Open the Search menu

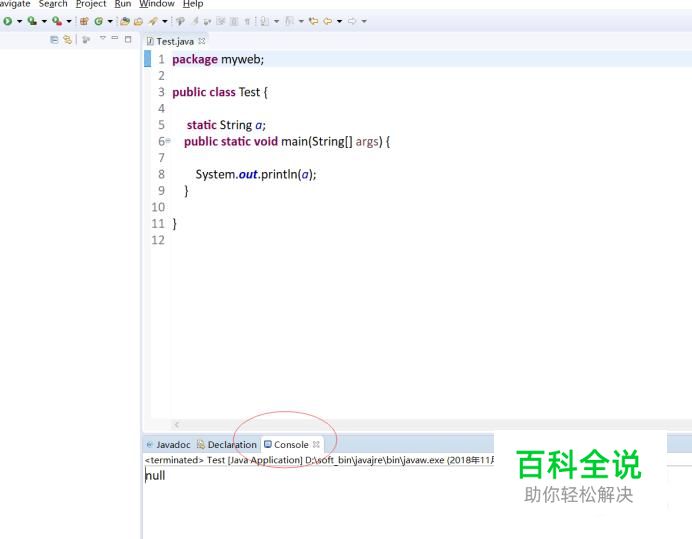[53, 4]
